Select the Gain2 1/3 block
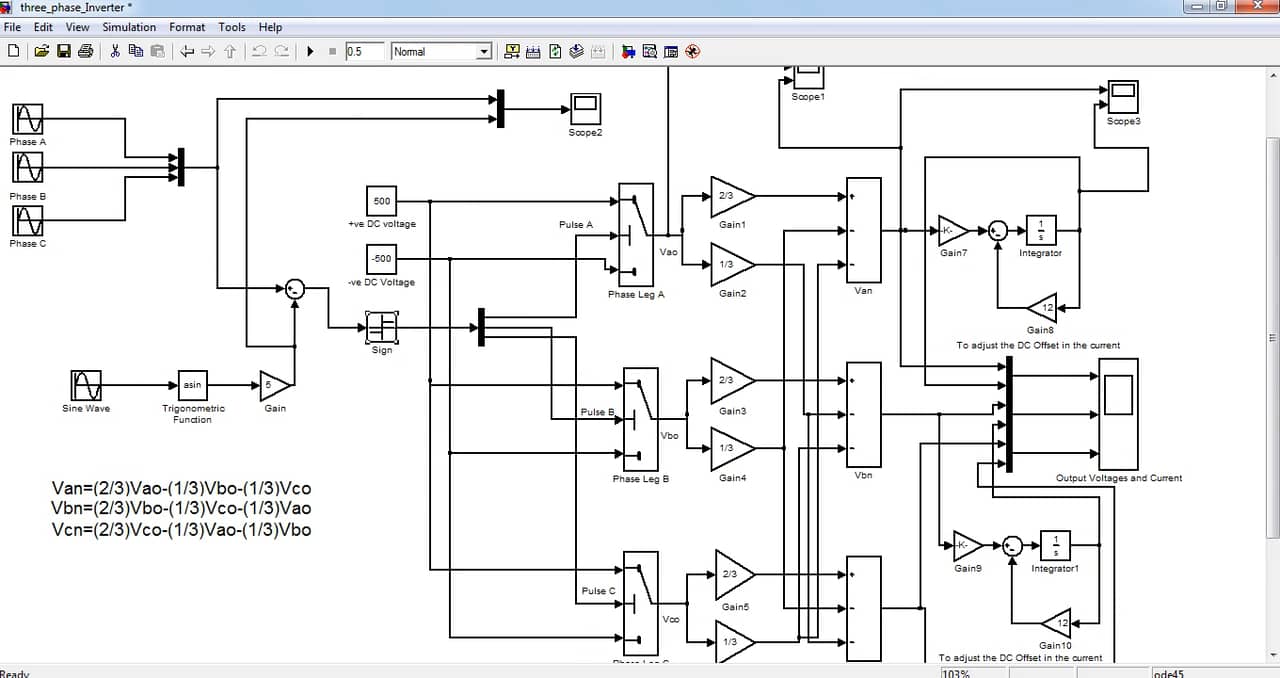 click(x=733, y=265)
